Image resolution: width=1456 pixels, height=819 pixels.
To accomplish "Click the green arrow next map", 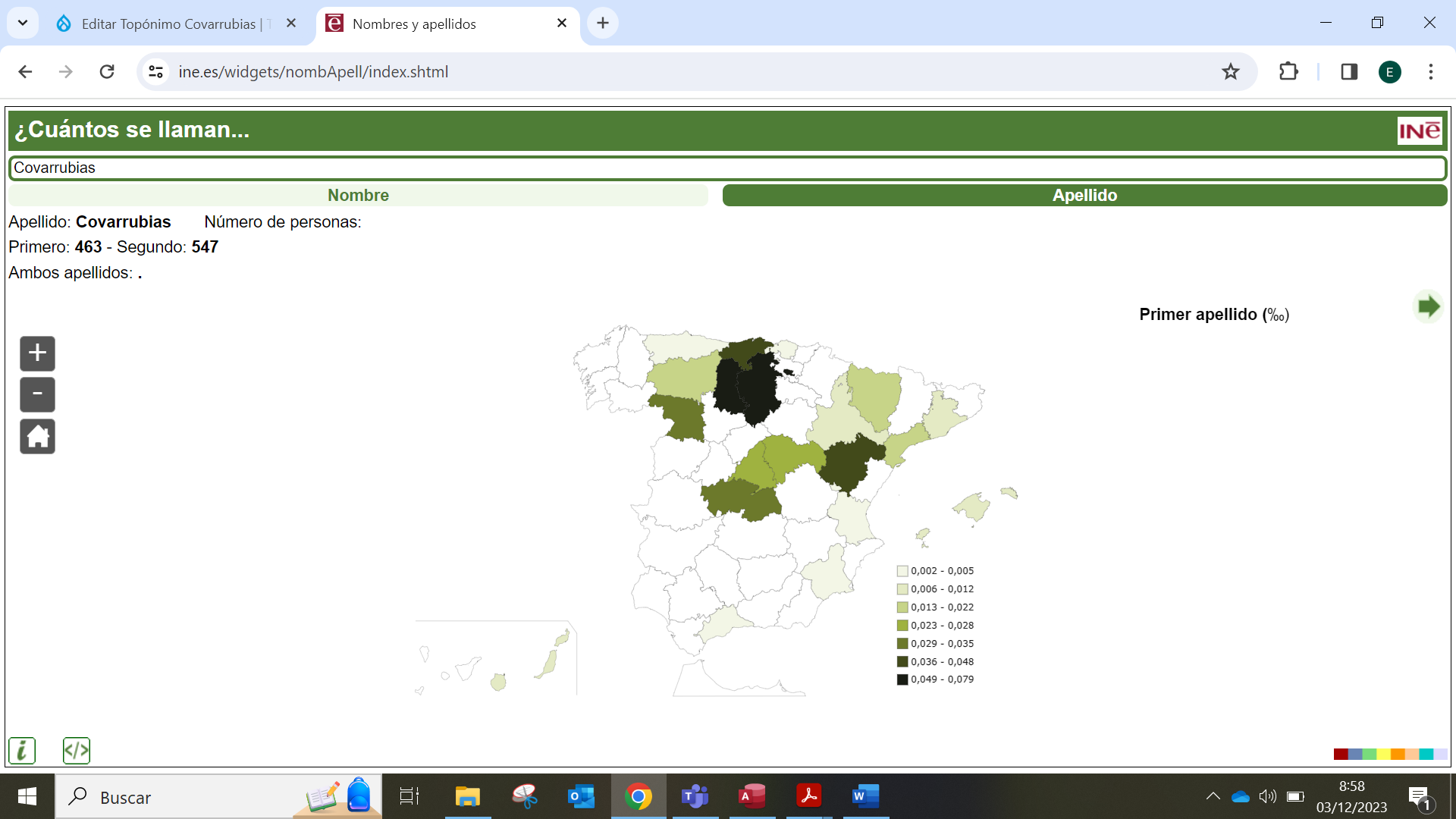I will [x=1428, y=307].
